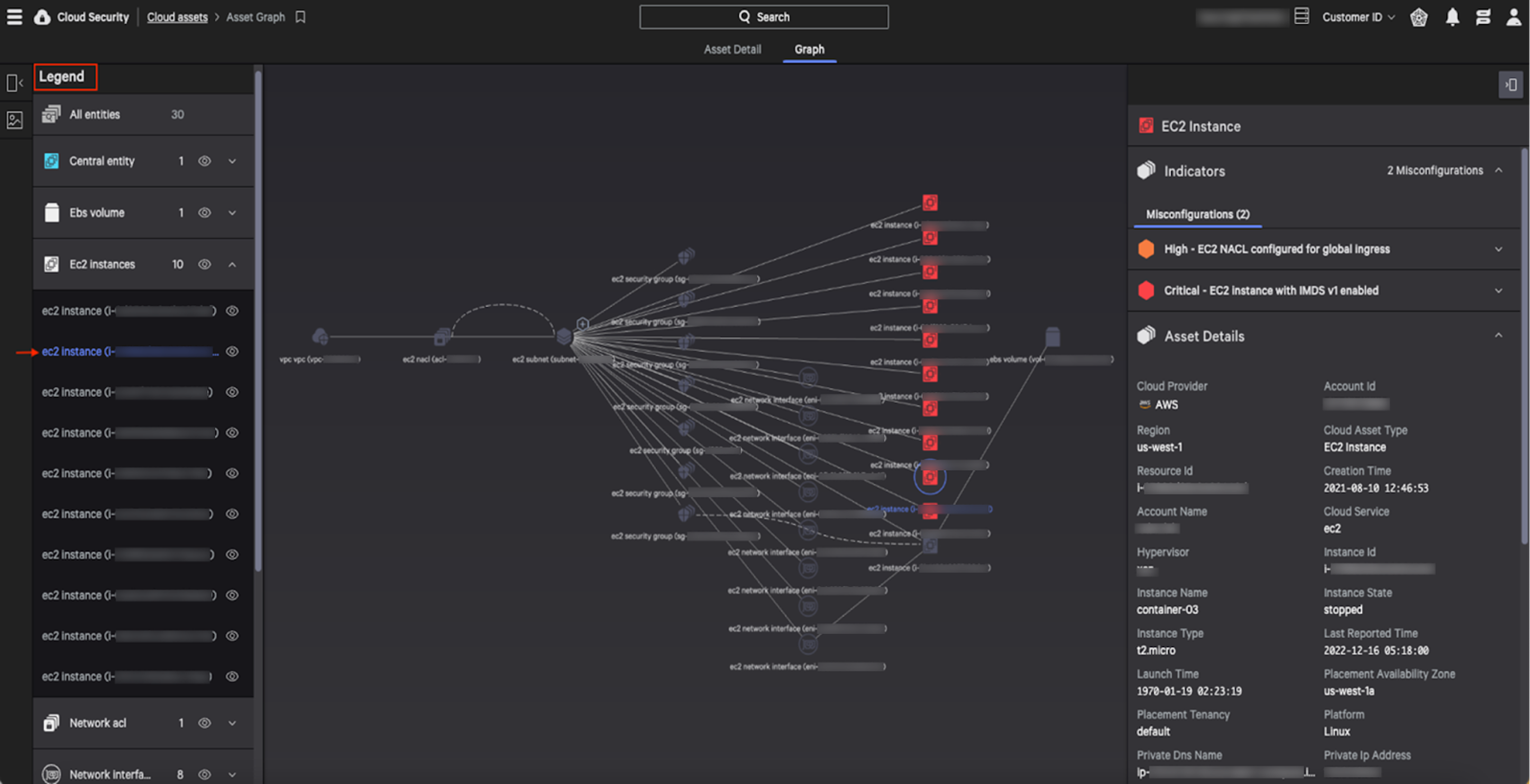This screenshot has width=1530, height=784.
Task: Click the Search input field
Action: pos(764,16)
